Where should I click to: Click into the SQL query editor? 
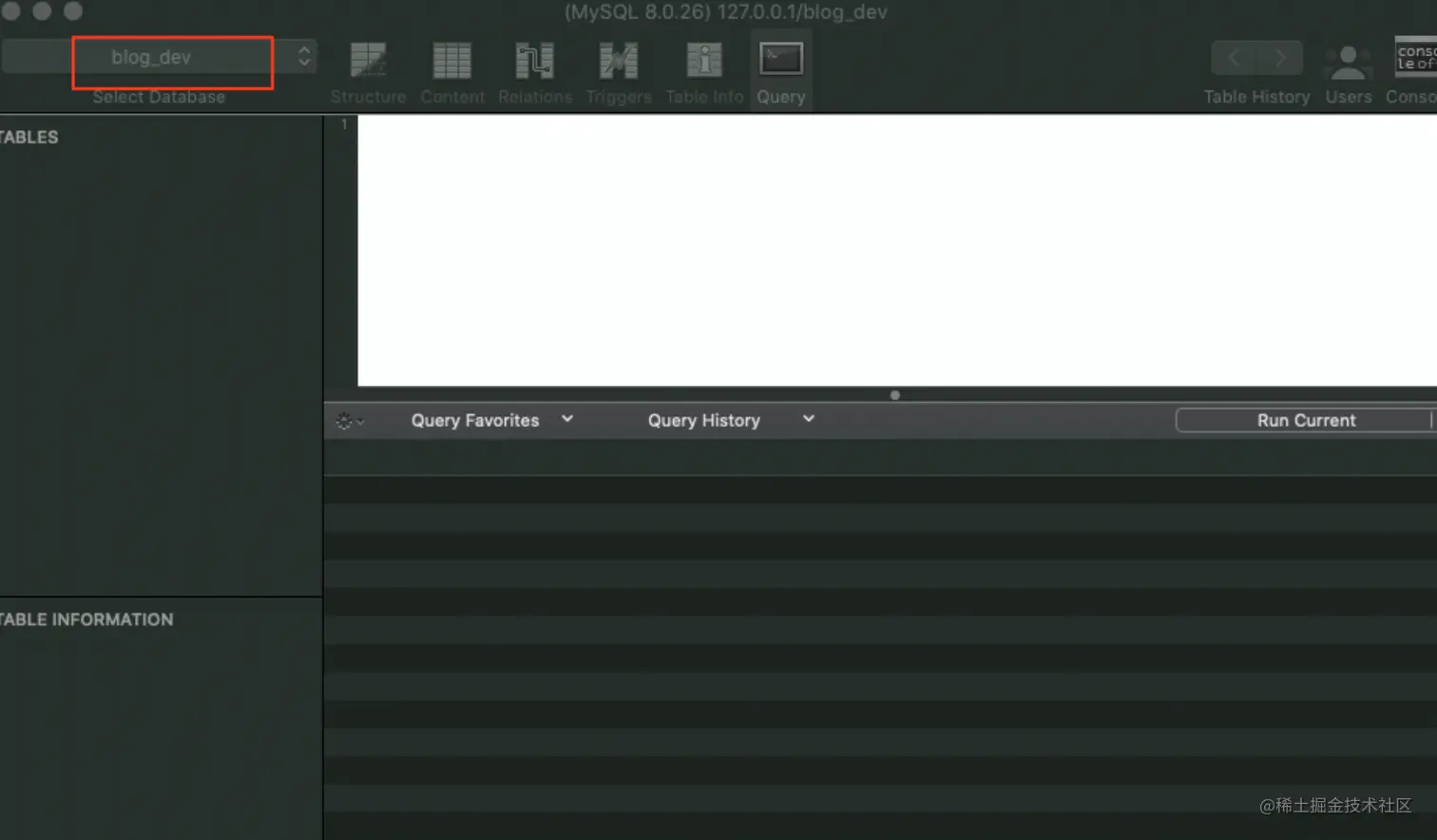click(897, 250)
